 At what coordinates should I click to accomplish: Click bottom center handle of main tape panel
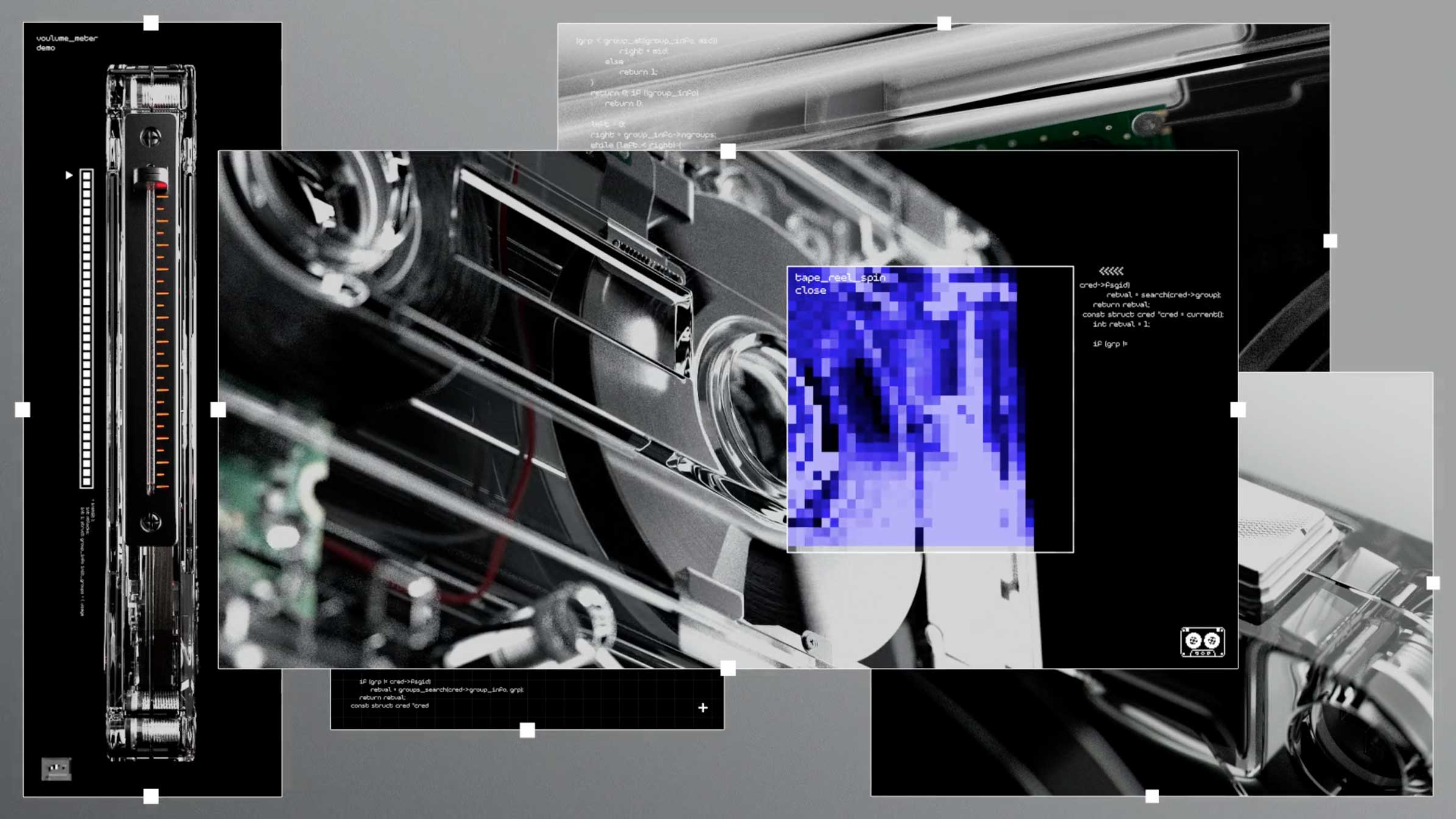pos(728,668)
